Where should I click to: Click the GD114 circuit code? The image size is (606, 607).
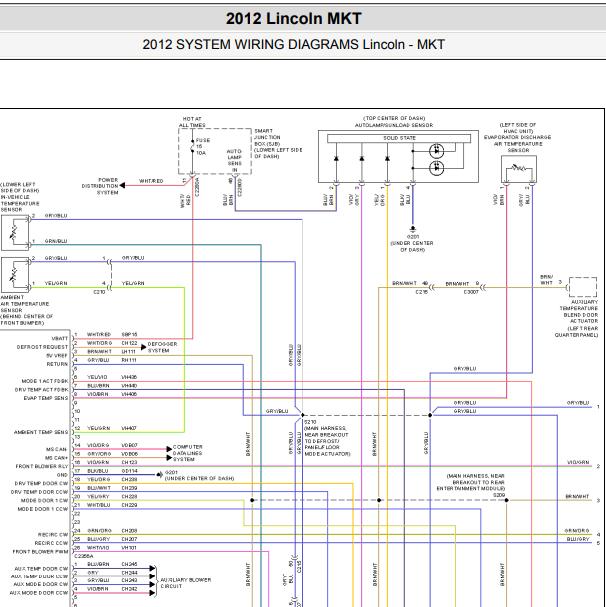[x=129, y=471]
